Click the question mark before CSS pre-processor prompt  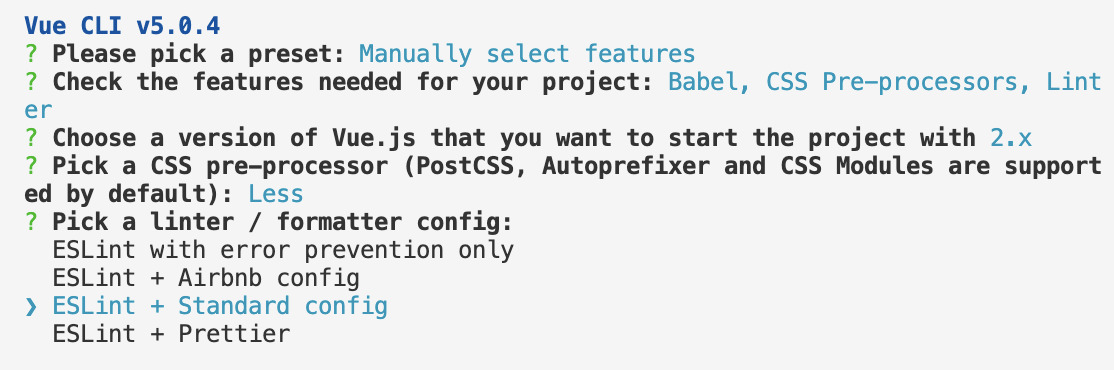point(31,166)
